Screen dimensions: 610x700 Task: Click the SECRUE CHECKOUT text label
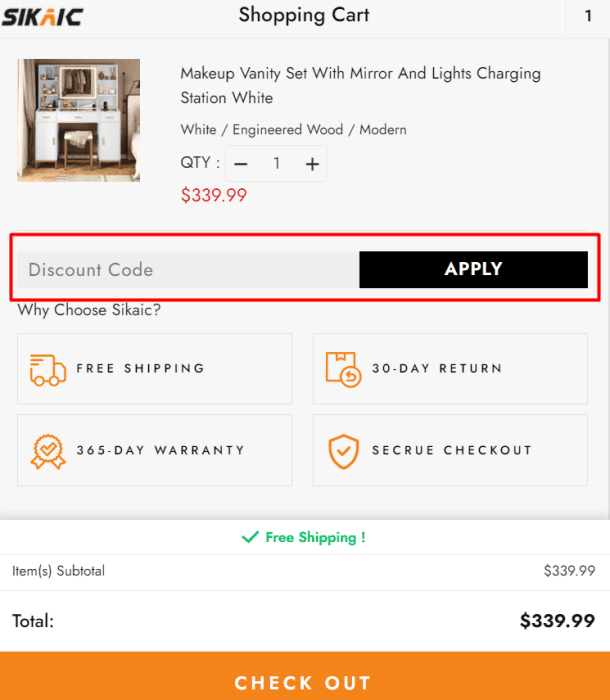pos(452,451)
